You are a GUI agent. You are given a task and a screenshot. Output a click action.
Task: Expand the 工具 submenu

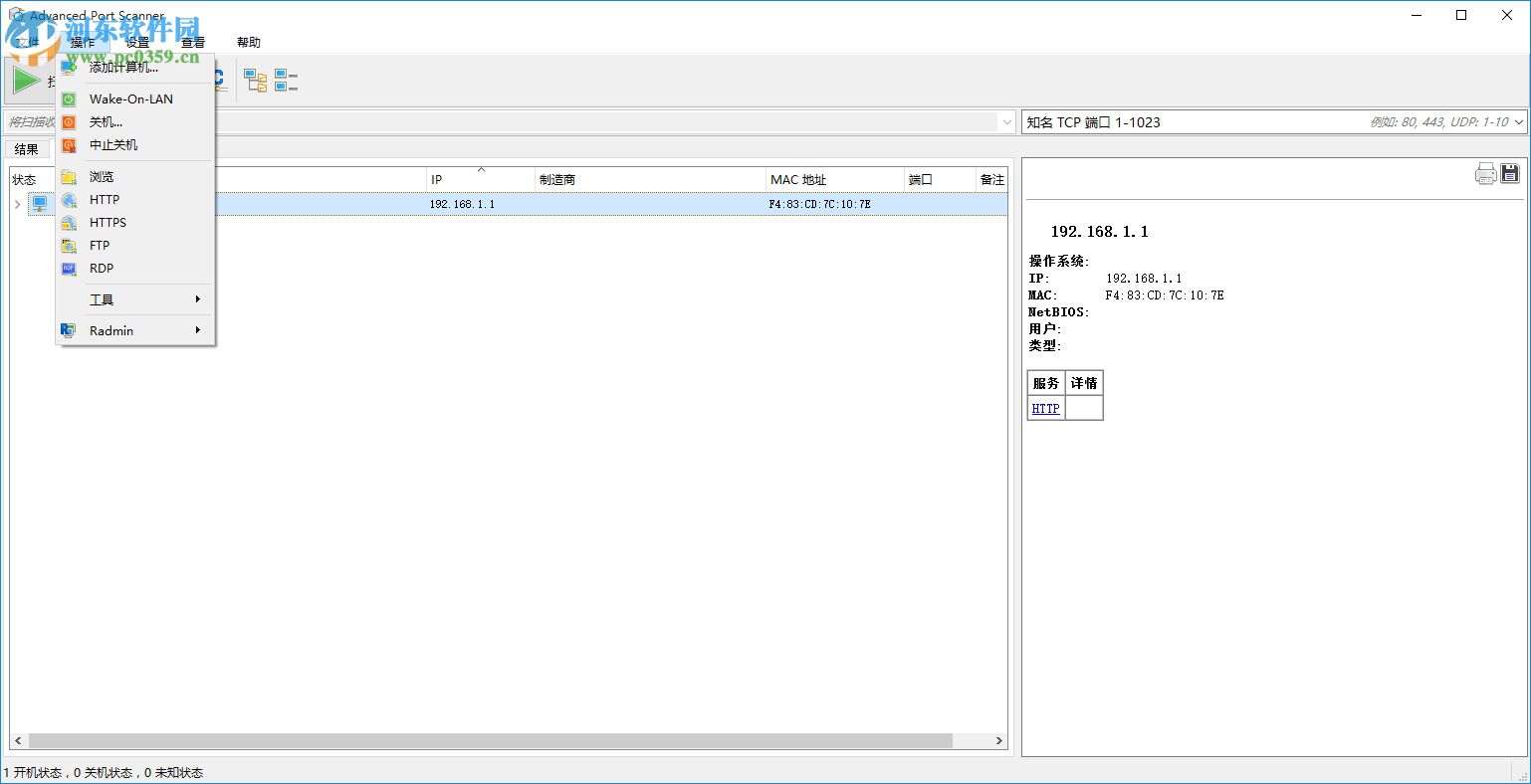(x=101, y=299)
